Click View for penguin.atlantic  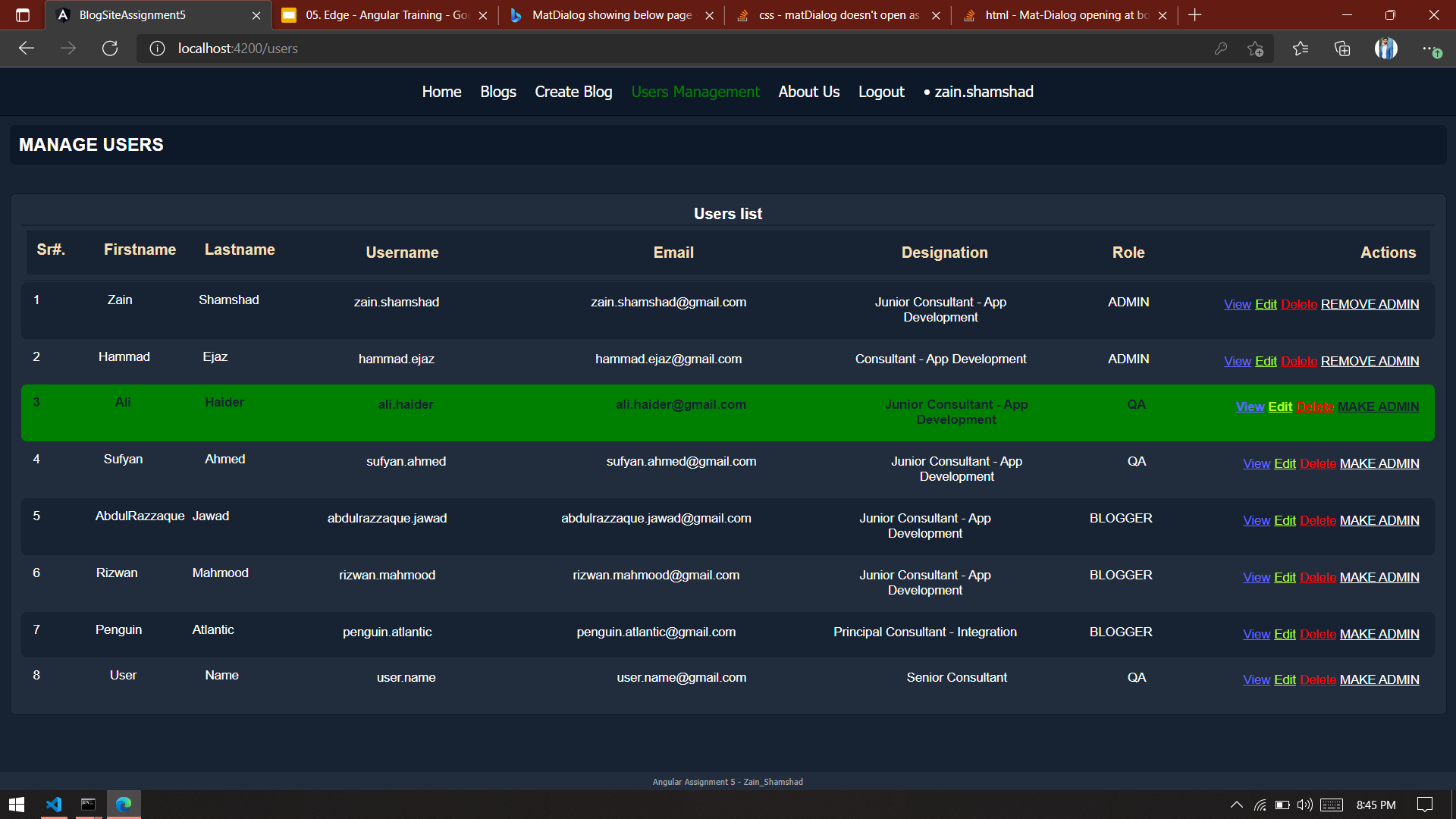(x=1257, y=634)
